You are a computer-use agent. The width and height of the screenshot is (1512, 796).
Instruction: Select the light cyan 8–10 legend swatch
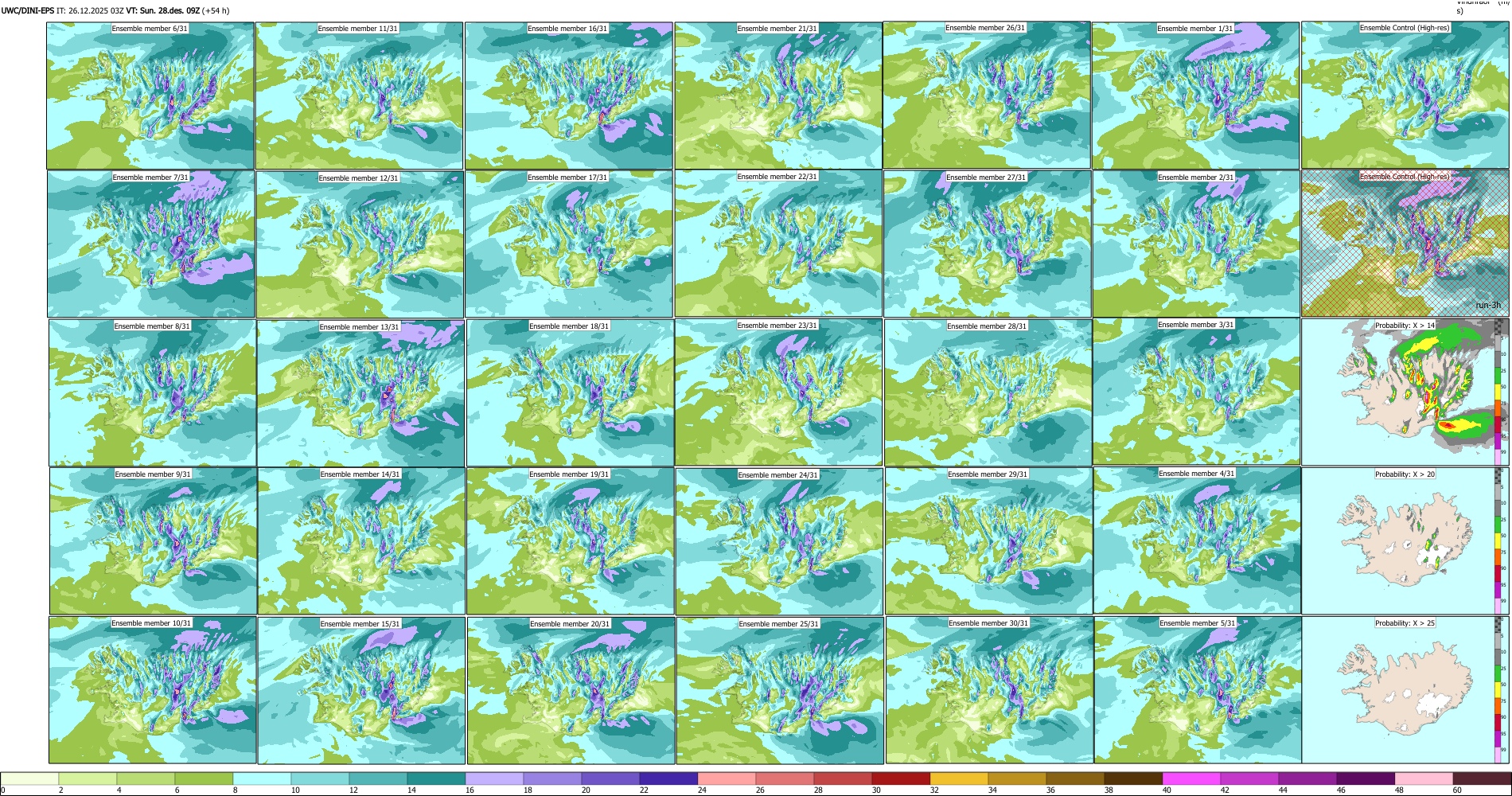pos(262,778)
